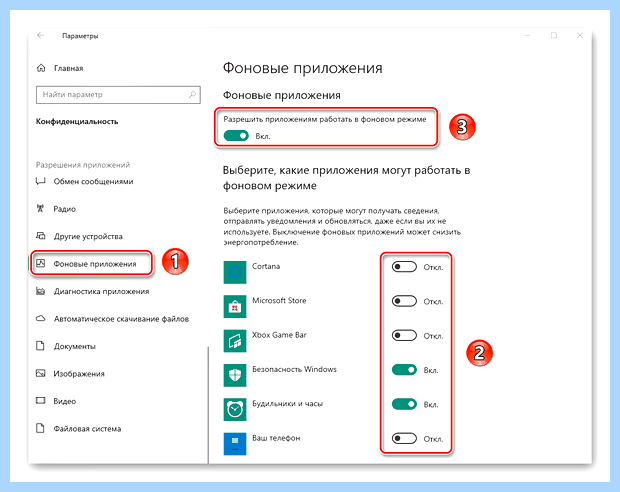Click the Безопасность Windows label
Screen dimensions: 620x492
click(x=295, y=369)
